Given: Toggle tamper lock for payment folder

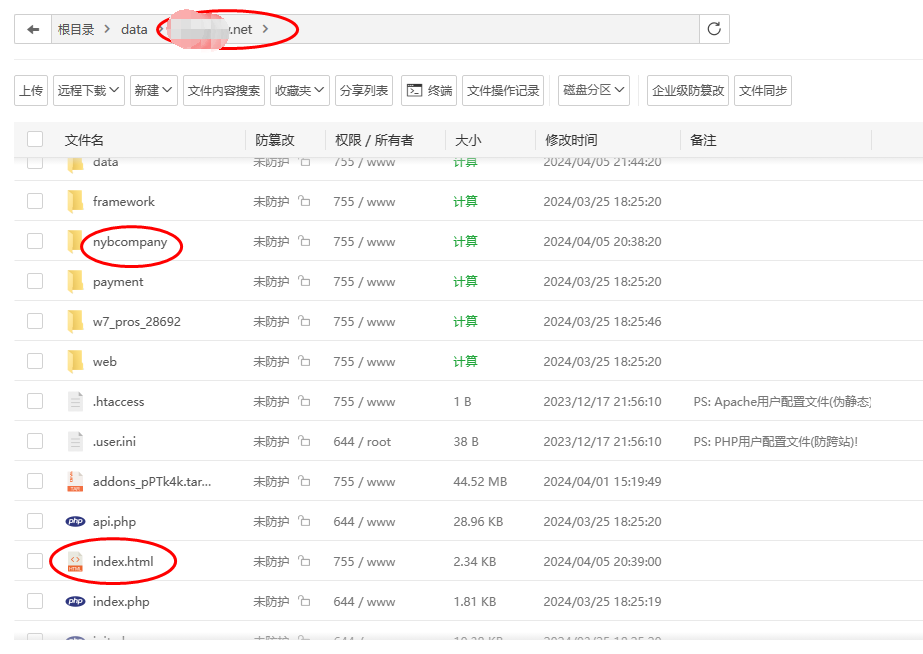Looking at the screenshot, I should [x=304, y=281].
